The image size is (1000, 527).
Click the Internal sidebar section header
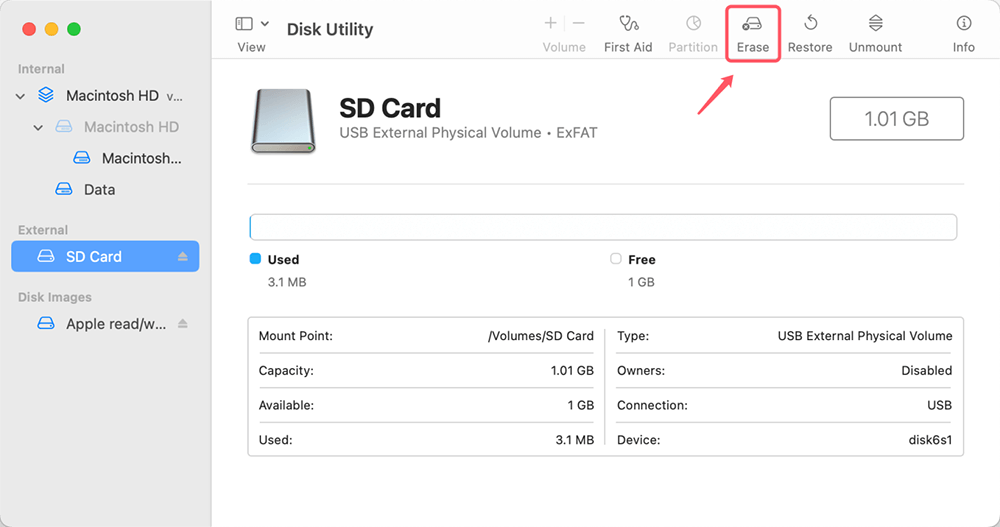coord(41,69)
